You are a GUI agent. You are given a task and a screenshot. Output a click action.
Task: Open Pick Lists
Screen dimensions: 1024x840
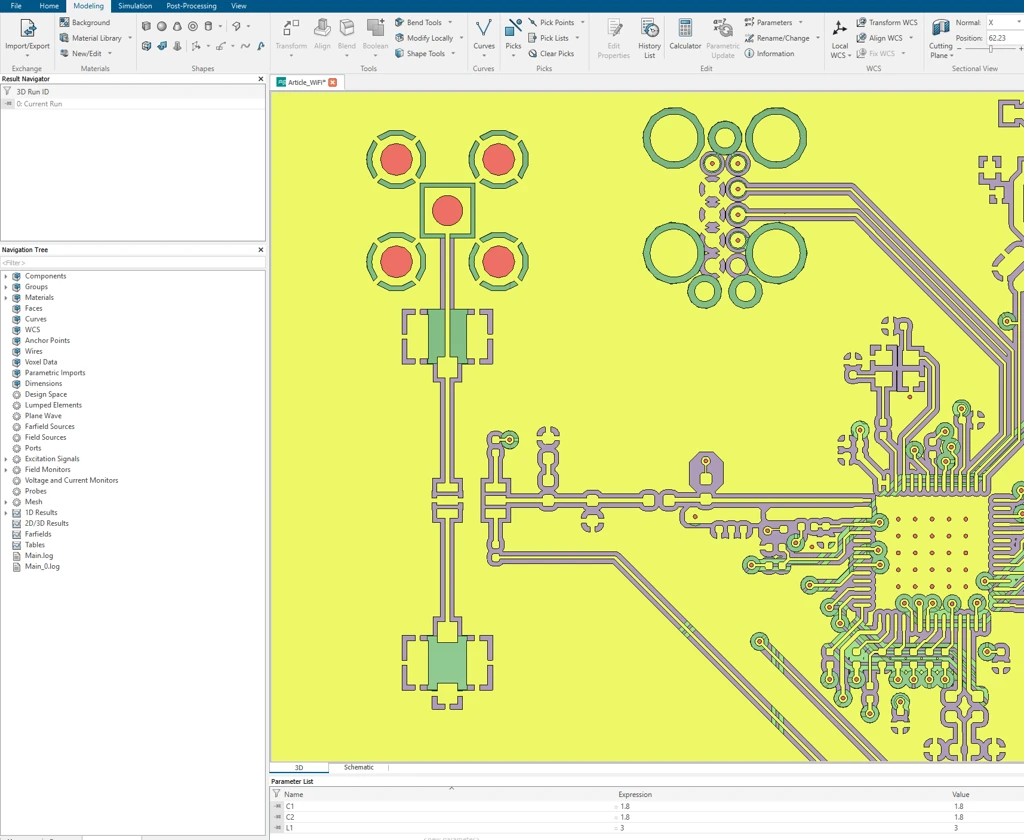549,38
